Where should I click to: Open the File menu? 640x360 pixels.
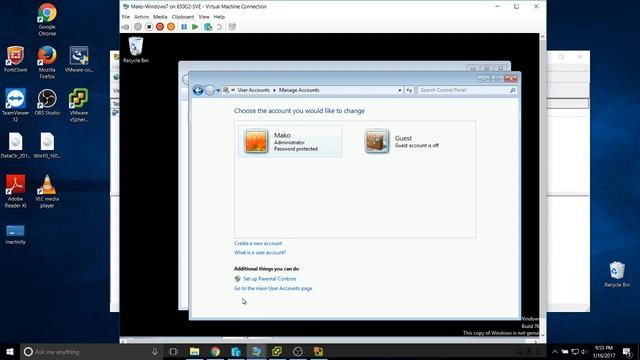[x=126, y=17]
